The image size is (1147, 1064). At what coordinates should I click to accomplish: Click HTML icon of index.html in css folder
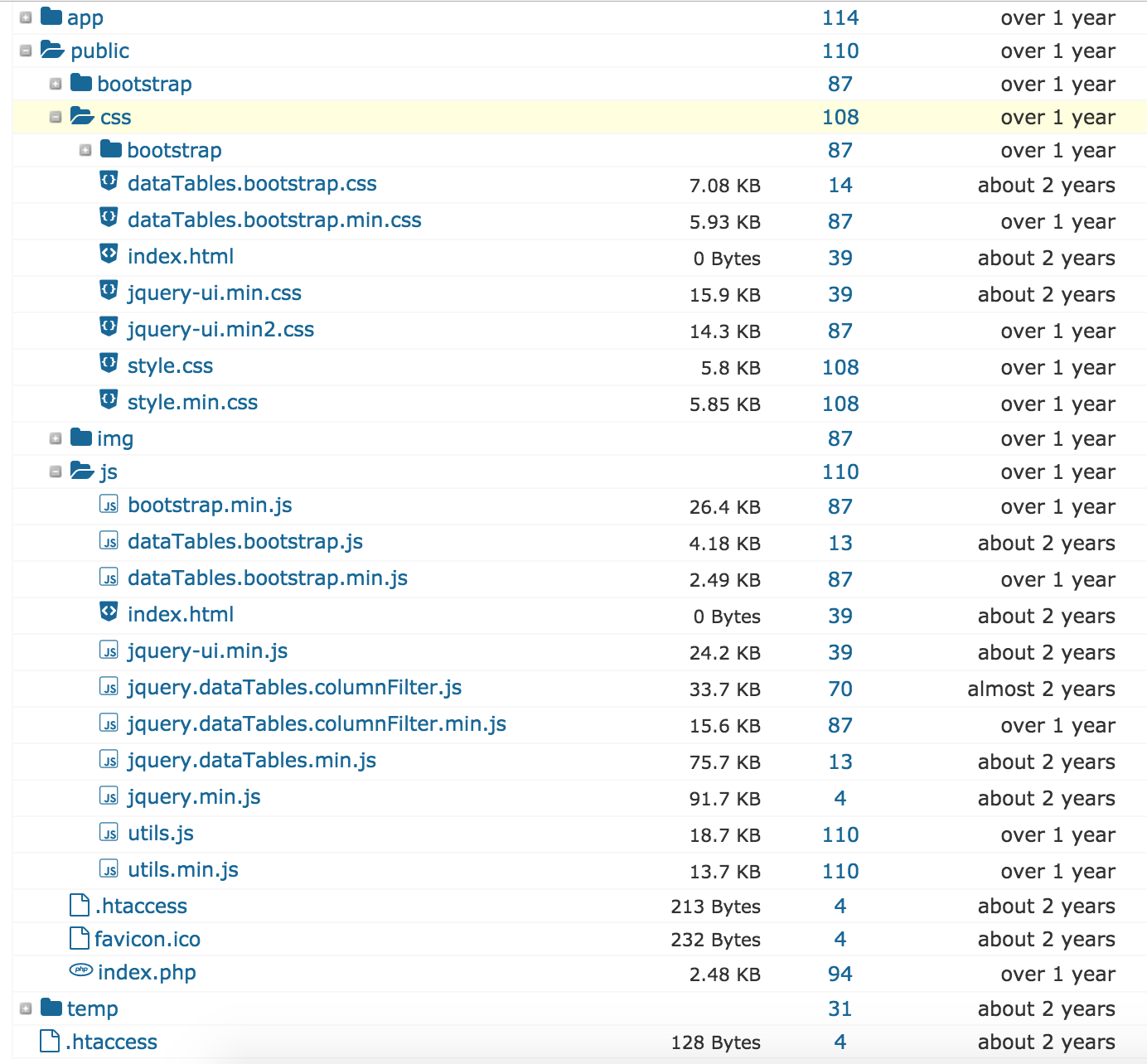[x=109, y=254]
